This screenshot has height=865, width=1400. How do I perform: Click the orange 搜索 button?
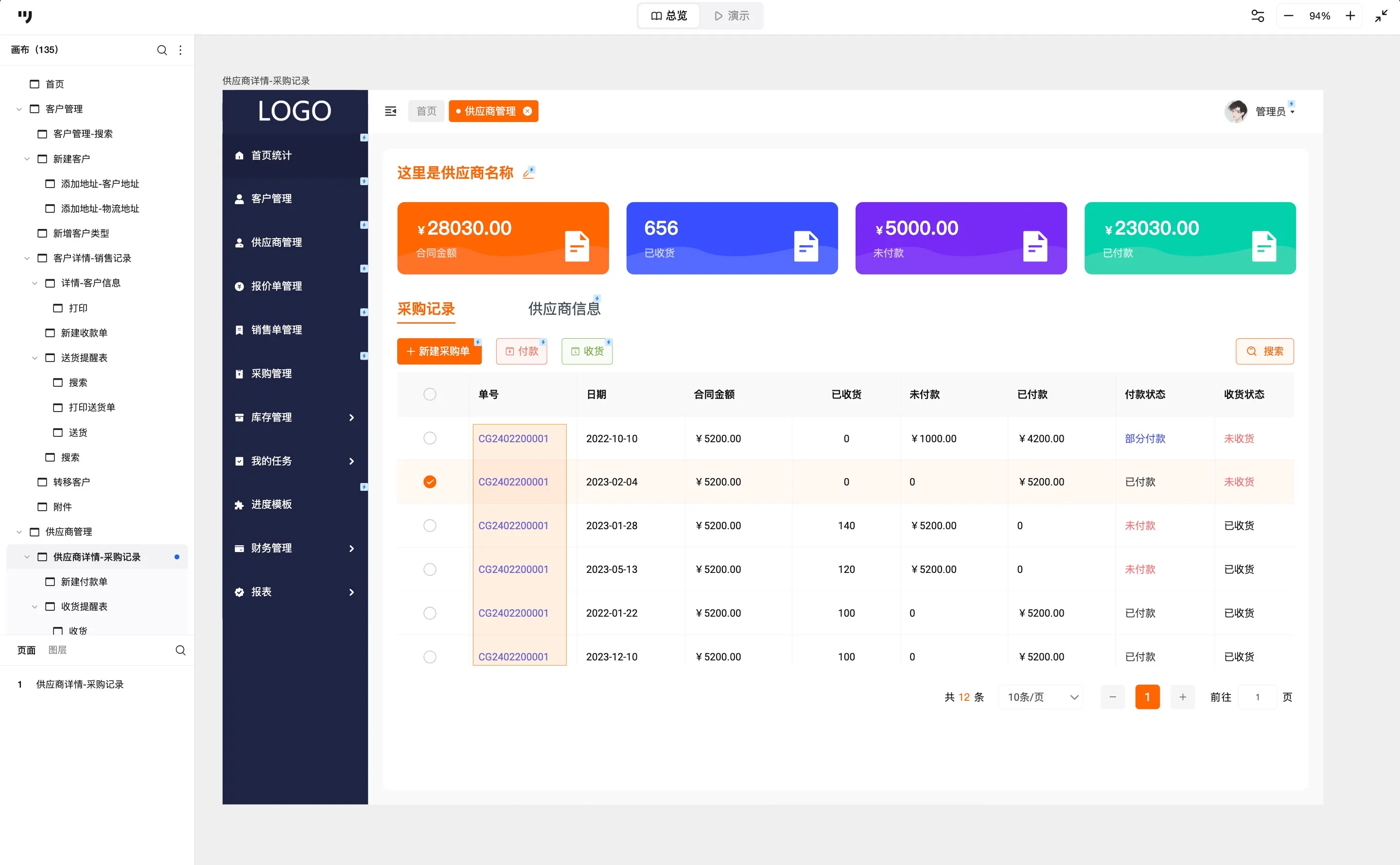coord(1264,351)
